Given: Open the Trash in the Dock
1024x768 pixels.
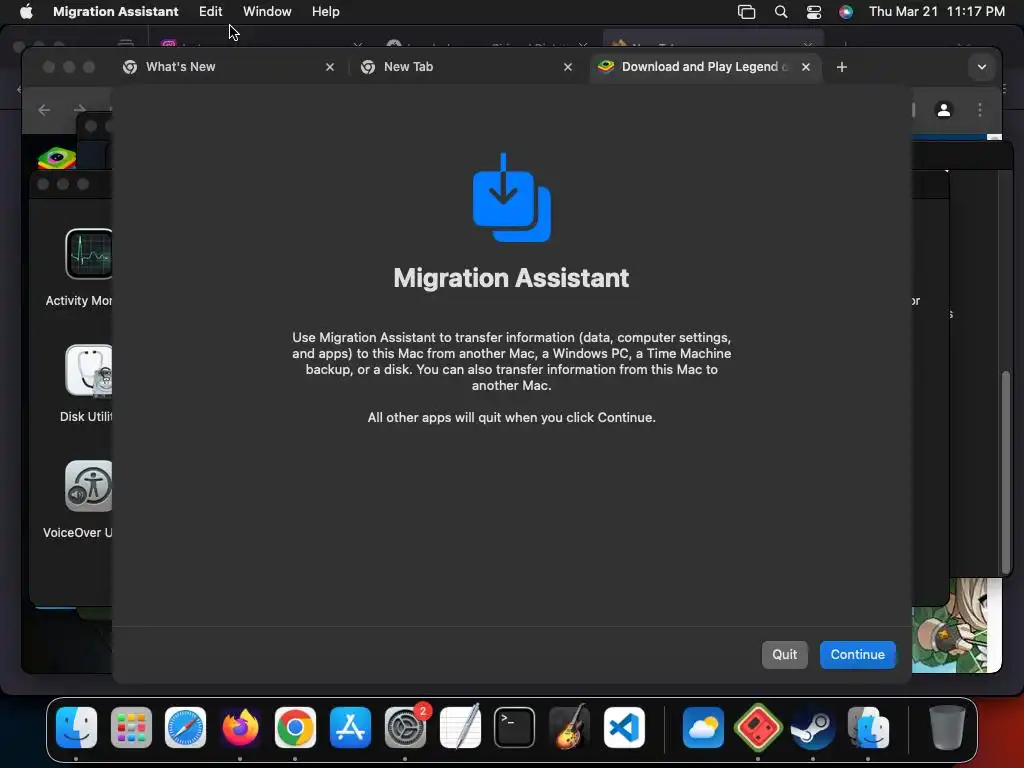Looking at the screenshot, I should [x=946, y=728].
